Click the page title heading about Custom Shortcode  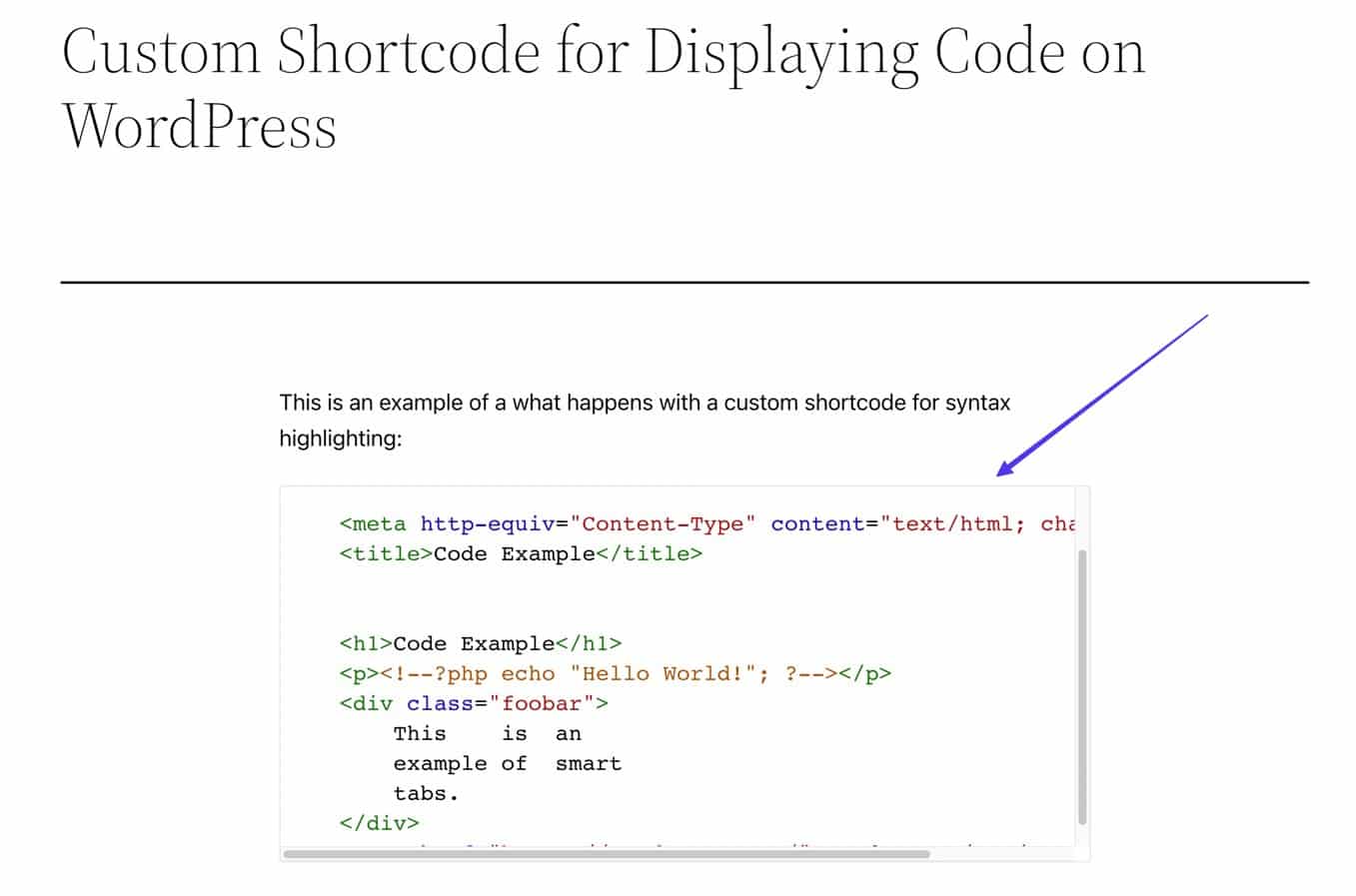point(603,88)
